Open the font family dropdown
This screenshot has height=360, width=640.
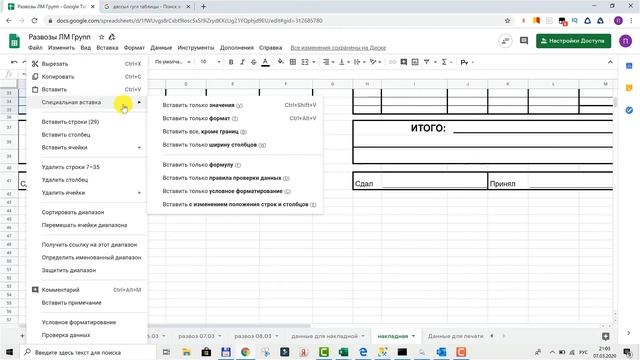(x=173, y=62)
